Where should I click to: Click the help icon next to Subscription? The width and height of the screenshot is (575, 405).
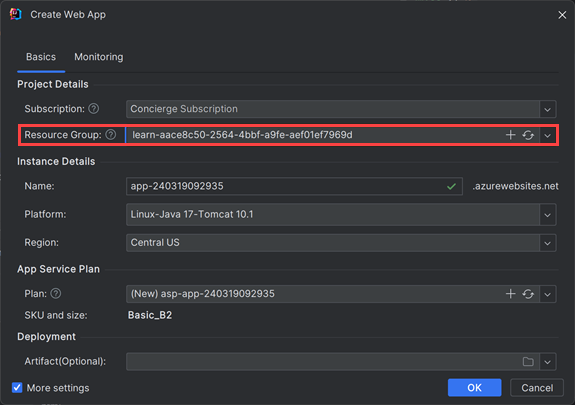[x=94, y=109]
